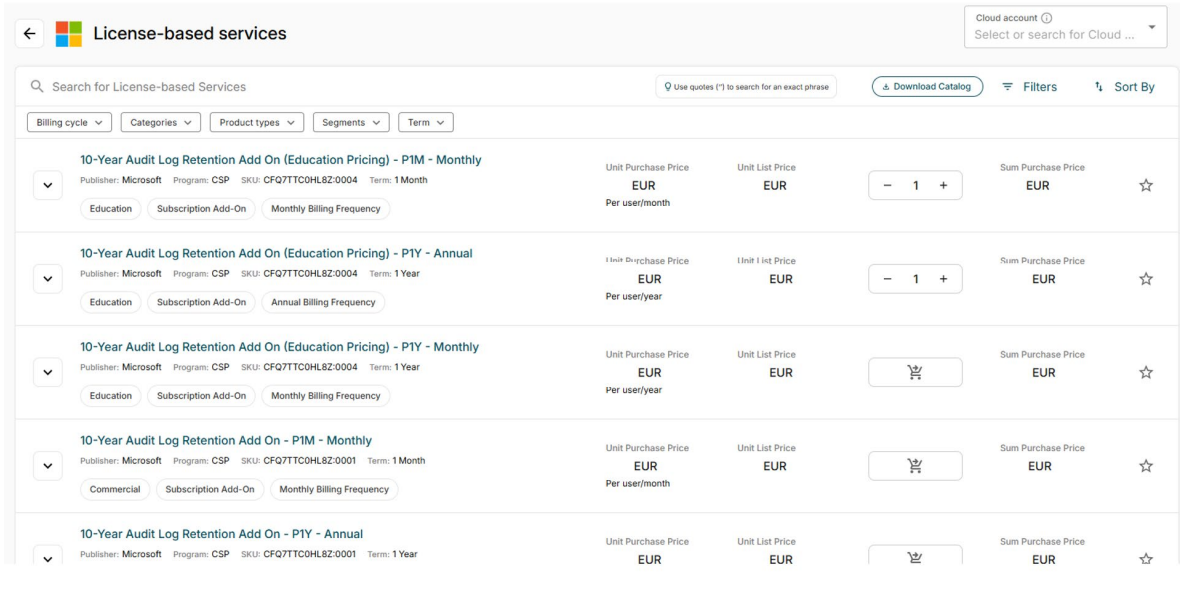Increase quantity for Education P1M Monthly
Viewport: 1186px width, 595px height.
(943, 185)
